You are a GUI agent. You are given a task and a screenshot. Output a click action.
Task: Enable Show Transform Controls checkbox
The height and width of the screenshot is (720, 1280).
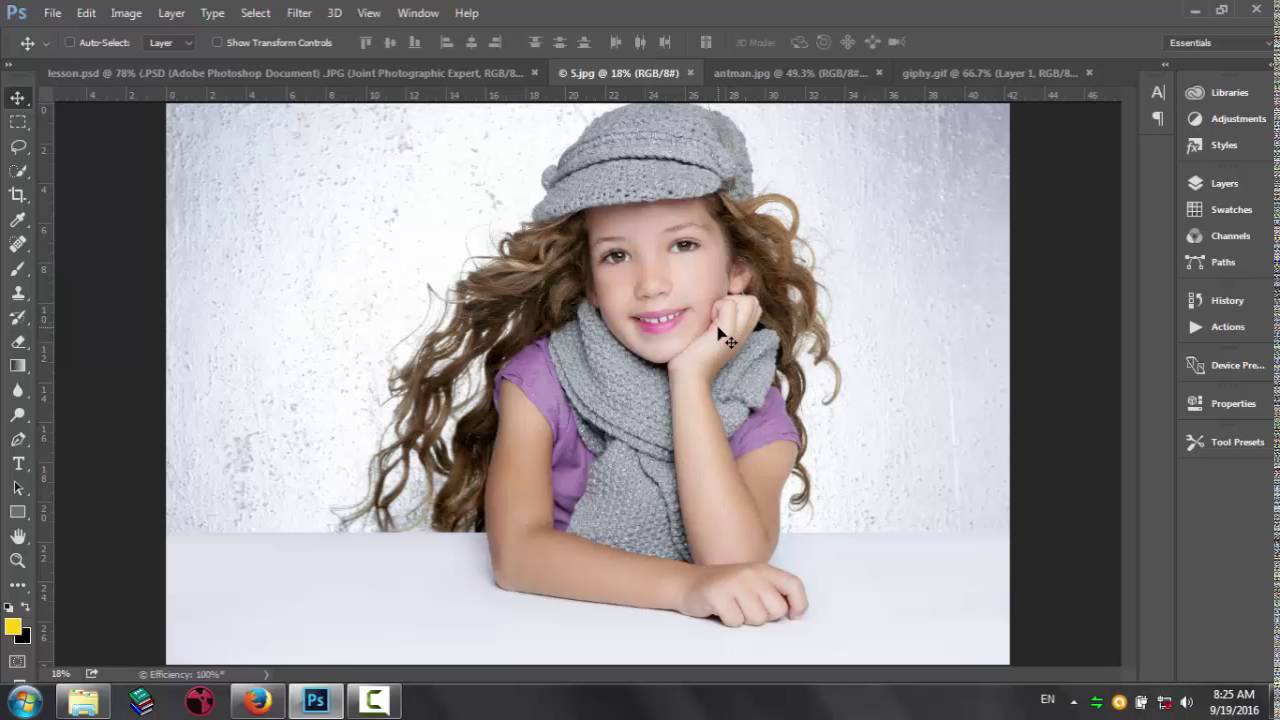pyautogui.click(x=217, y=43)
